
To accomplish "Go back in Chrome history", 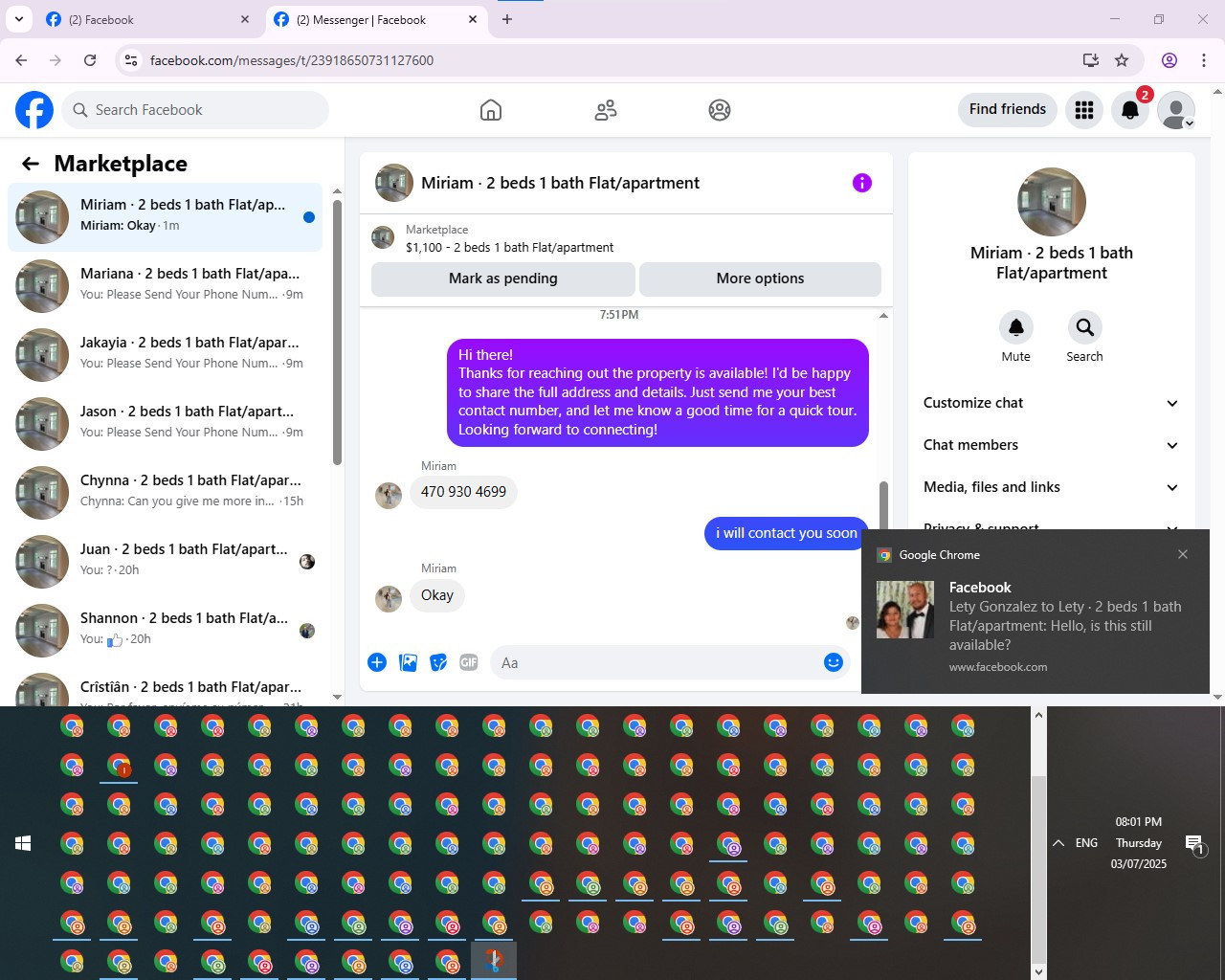I will [x=21, y=60].
